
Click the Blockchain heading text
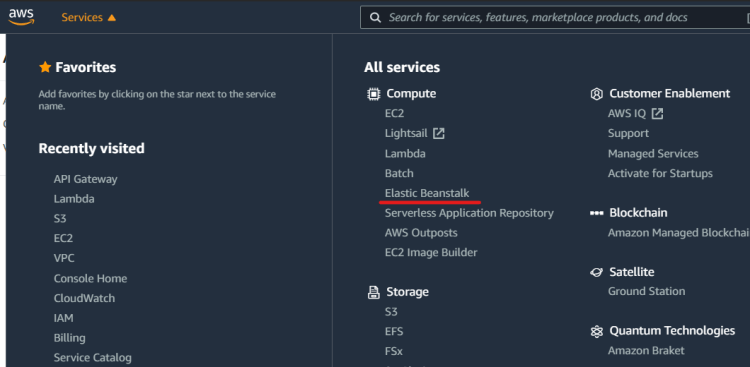[638, 212]
